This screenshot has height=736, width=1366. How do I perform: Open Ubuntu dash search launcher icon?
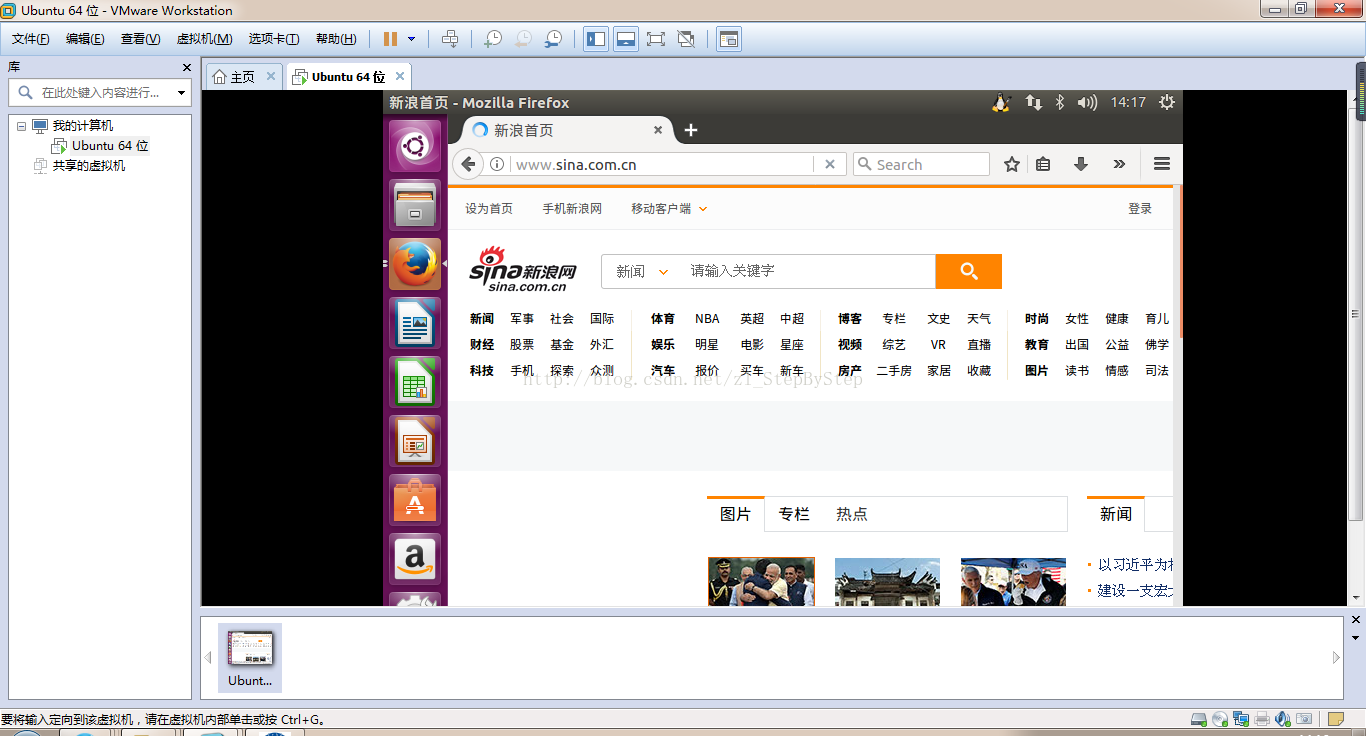click(x=414, y=147)
